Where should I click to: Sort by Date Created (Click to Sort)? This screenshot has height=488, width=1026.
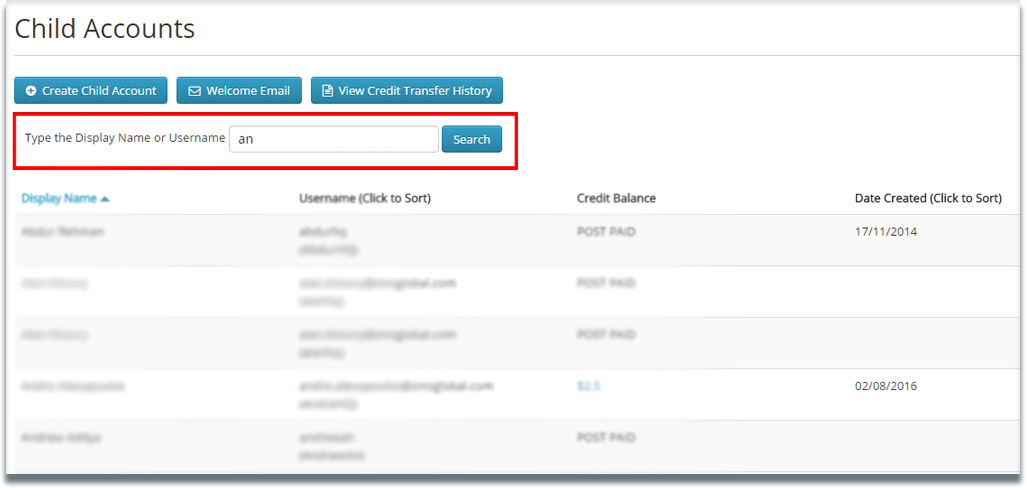coord(927,198)
